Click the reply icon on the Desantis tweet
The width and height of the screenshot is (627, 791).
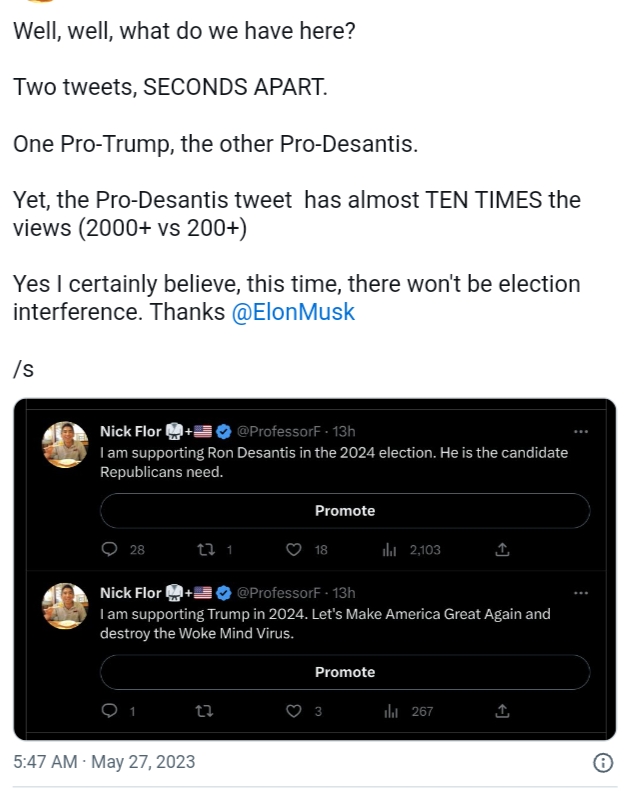coord(110,549)
